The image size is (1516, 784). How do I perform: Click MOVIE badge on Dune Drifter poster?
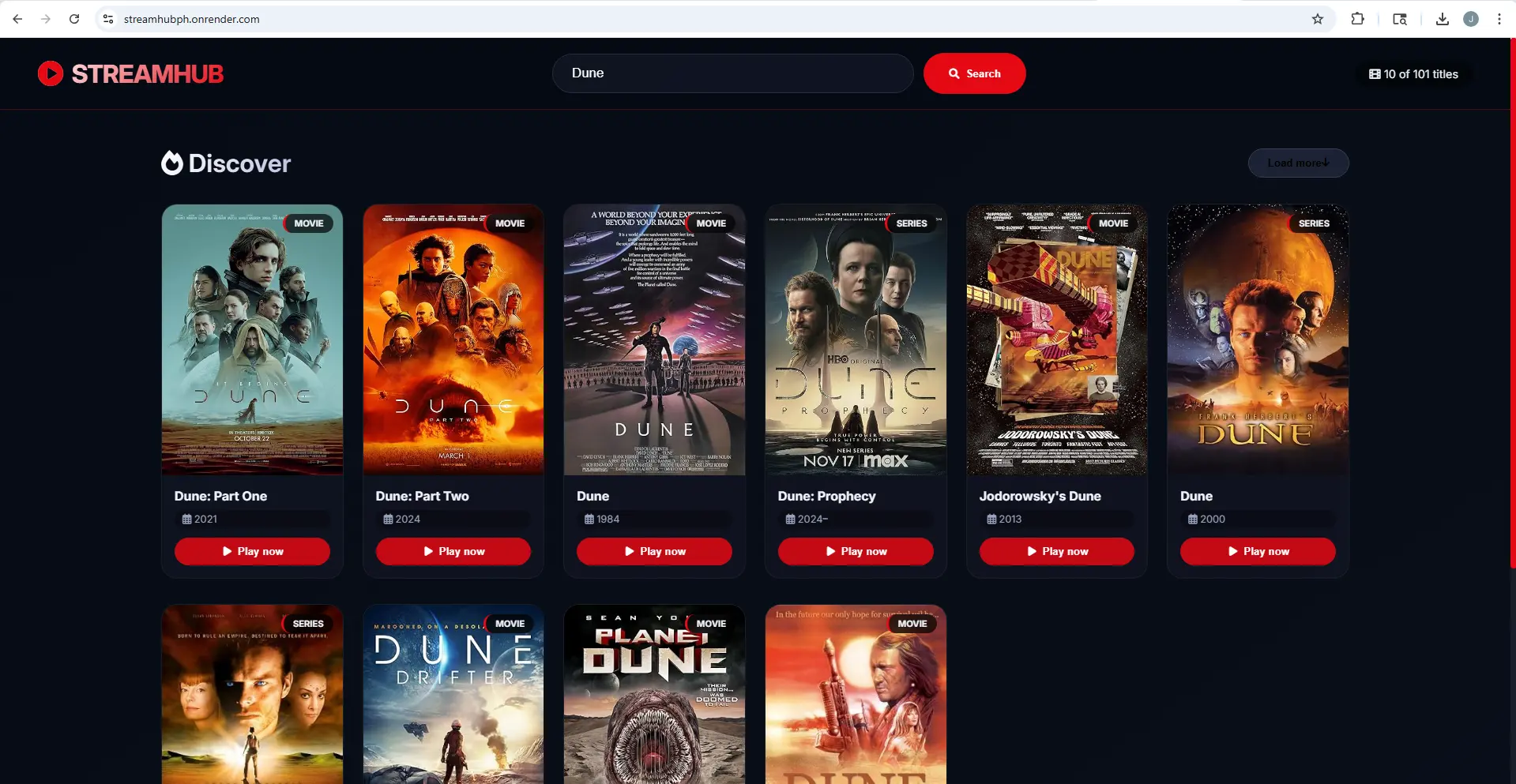pos(510,624)
